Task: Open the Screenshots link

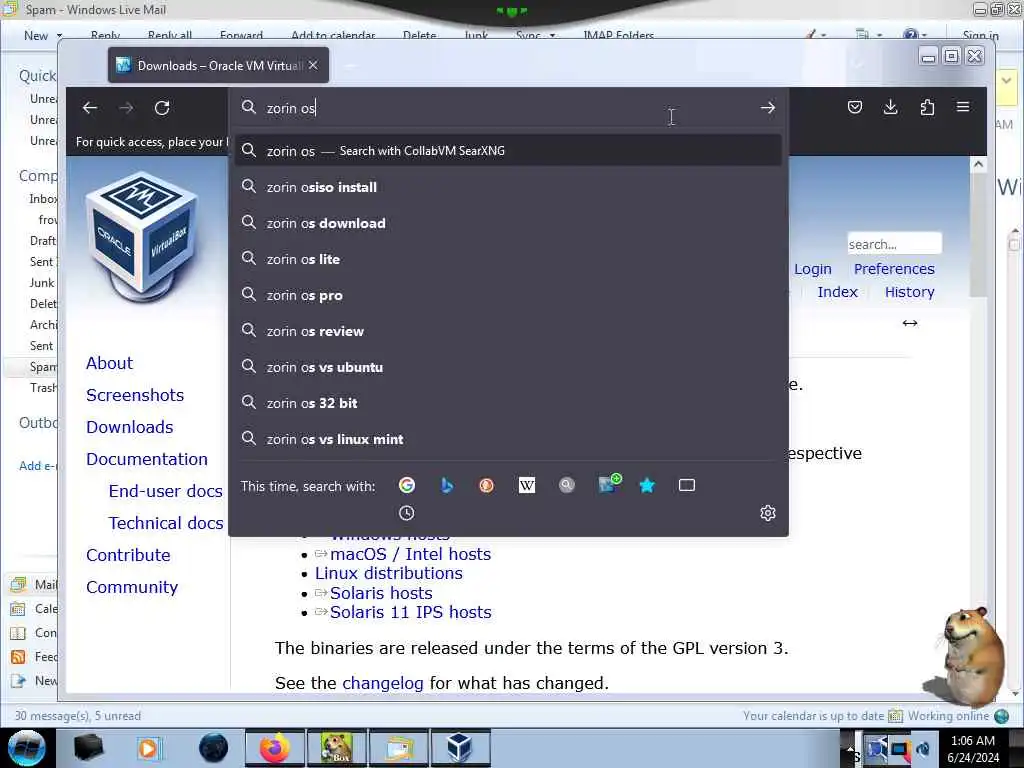Action: point(135,395)
